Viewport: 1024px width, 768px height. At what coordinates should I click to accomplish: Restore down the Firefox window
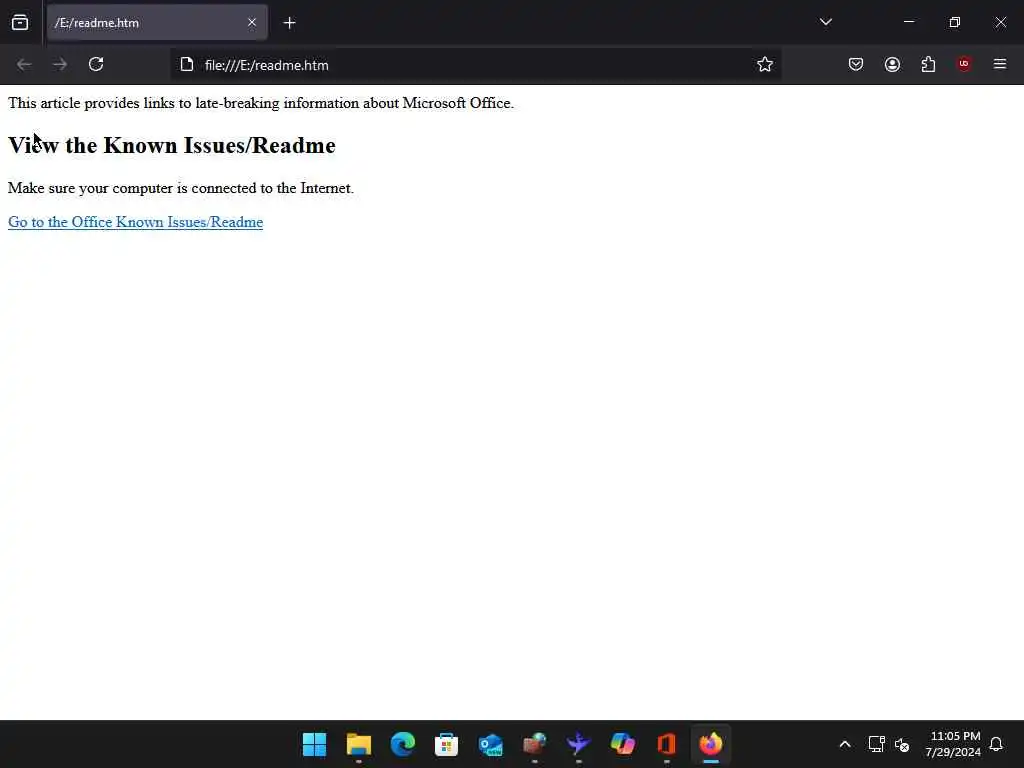pyautogui.click(x=954, y=22)
